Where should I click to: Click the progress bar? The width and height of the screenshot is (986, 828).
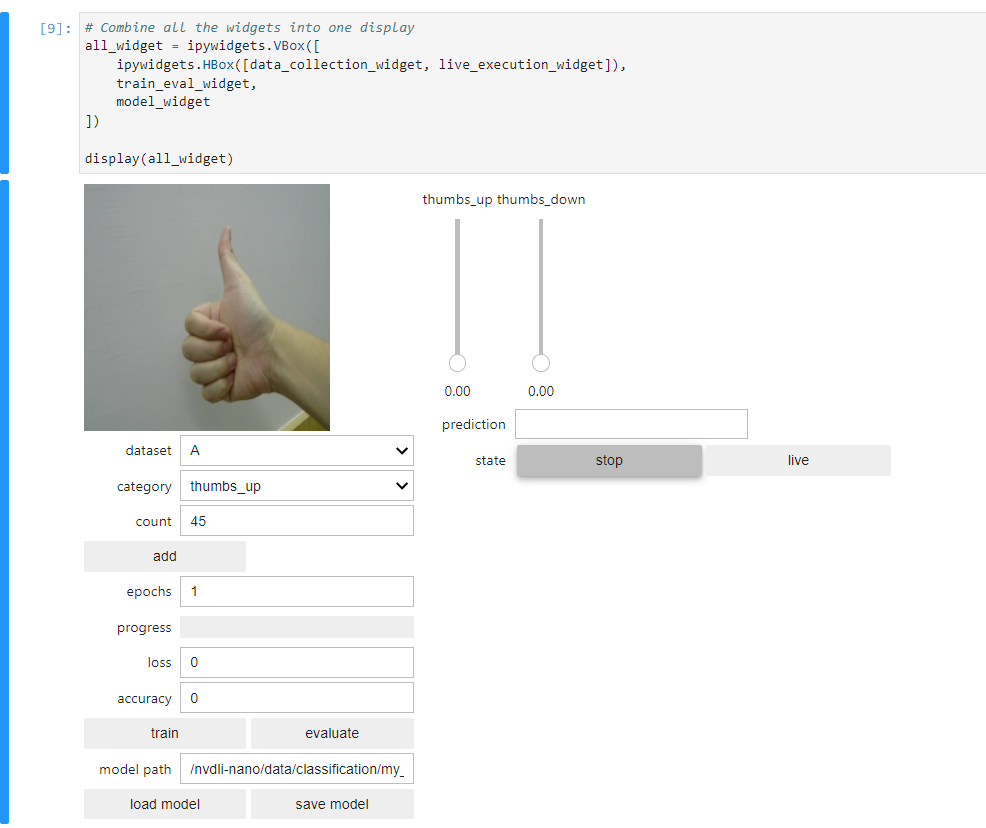click(x=297, y=627)
